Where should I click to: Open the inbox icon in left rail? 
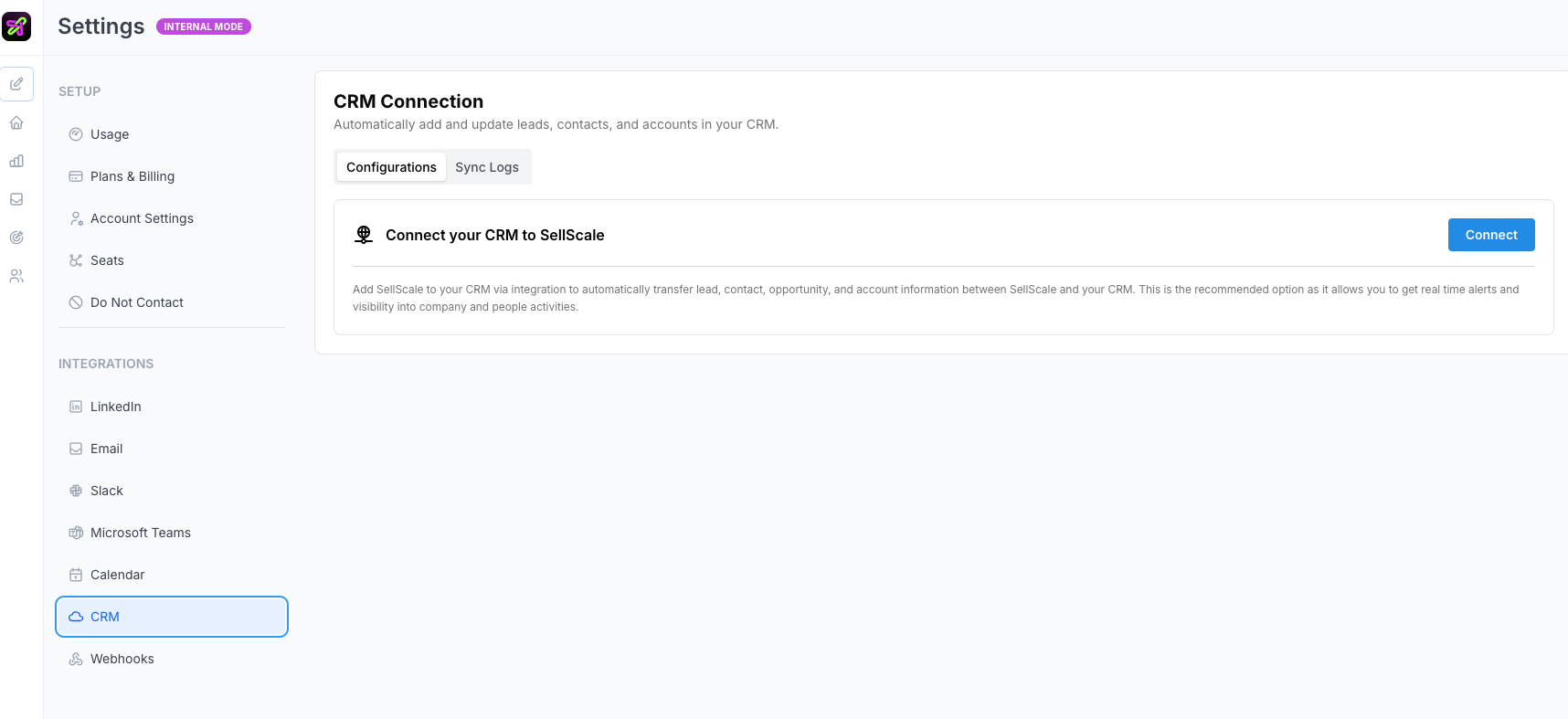[16, 199]
